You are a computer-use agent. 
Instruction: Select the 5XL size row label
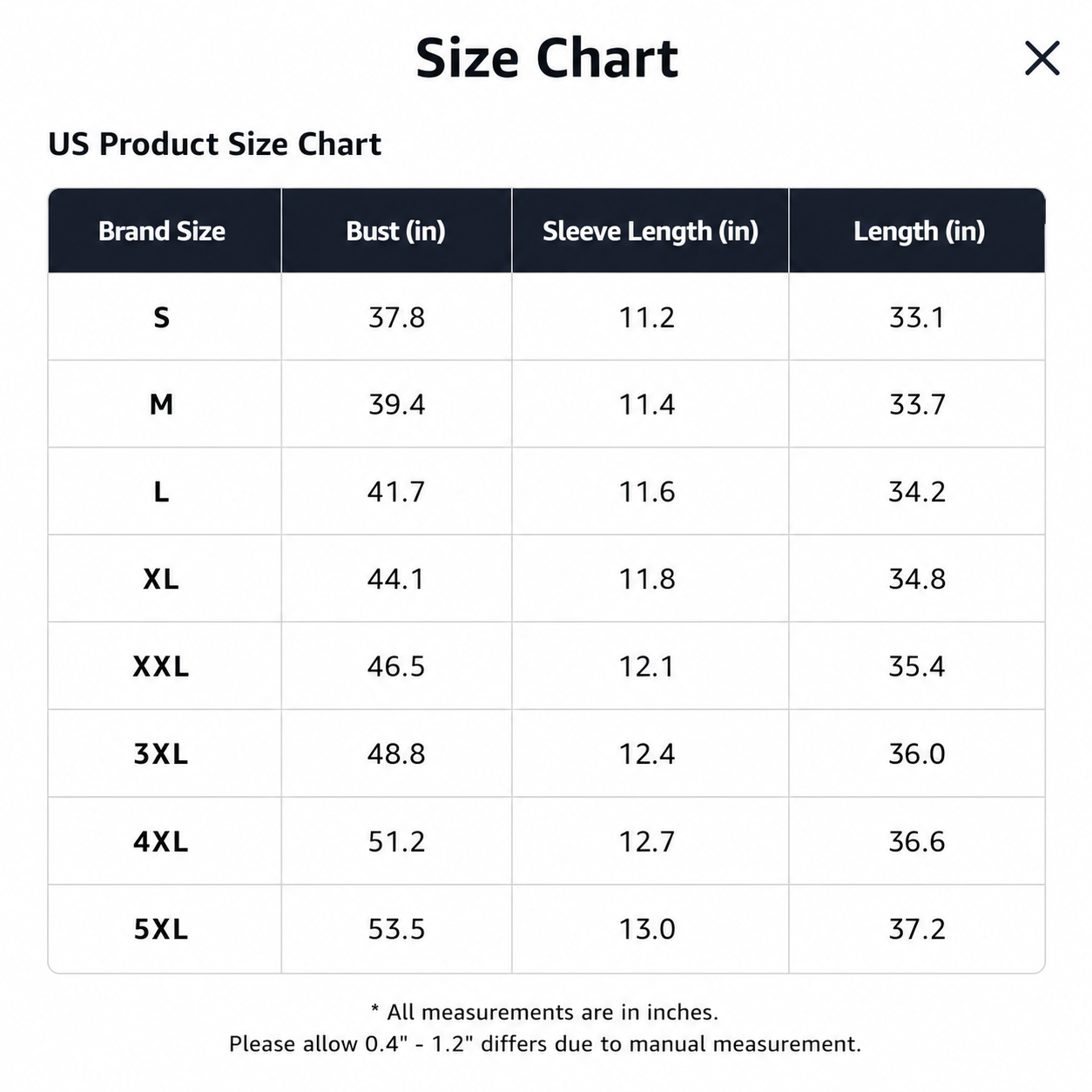(161, 929)
